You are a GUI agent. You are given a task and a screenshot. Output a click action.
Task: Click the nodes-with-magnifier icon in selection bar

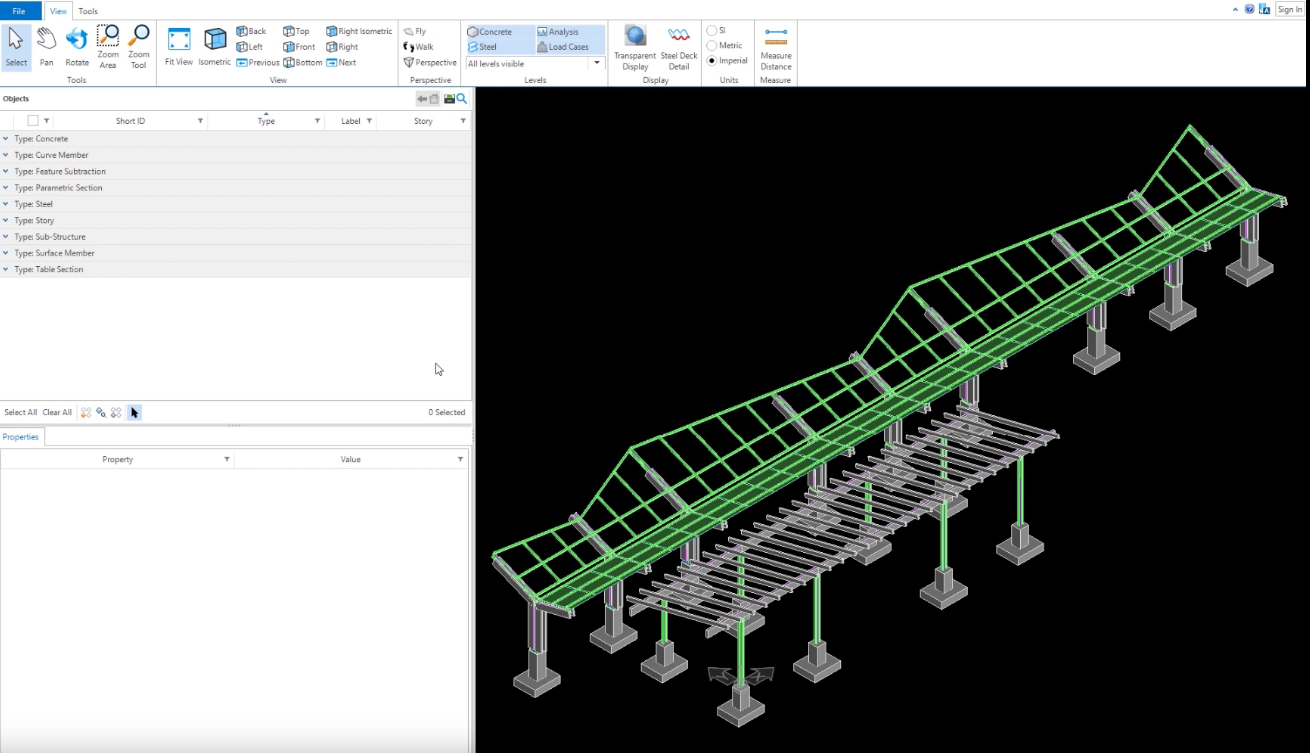pyautogui.click(x=101, y=412)
